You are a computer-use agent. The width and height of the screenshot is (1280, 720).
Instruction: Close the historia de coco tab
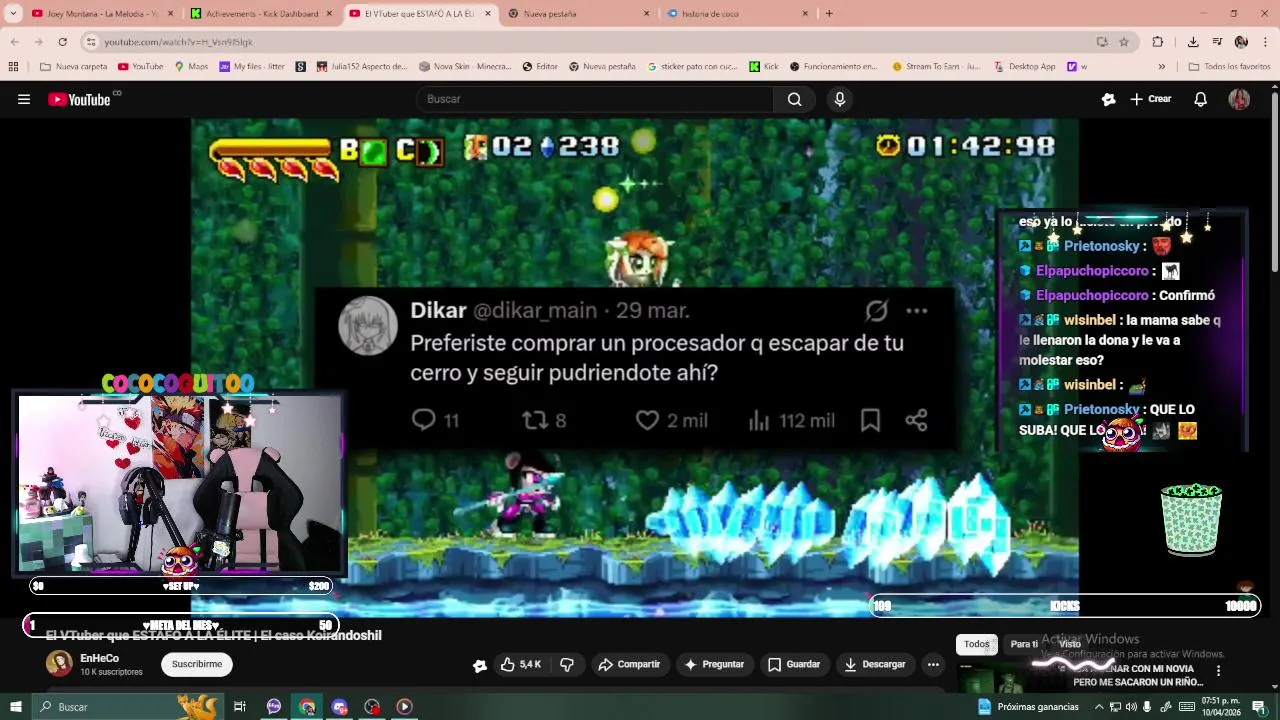tap(805, 14)
